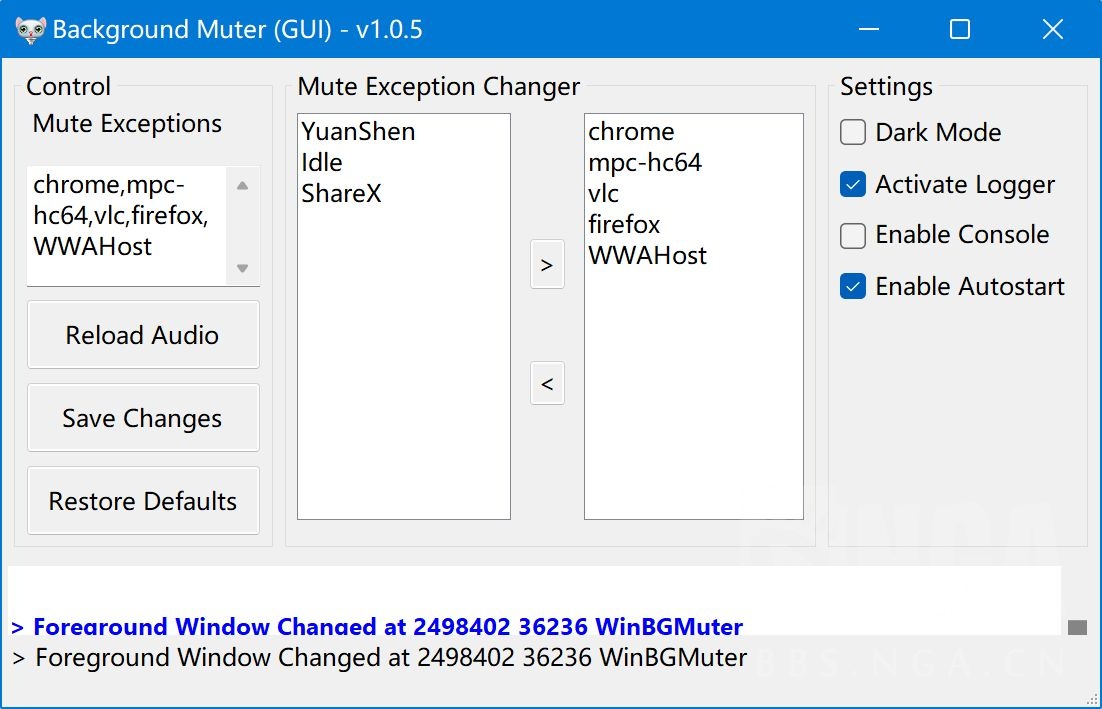The height and width of the screenshot is (709, 1102).
Task: Select chrome in the exceptions list
Action: pyautogui.click(x=631, y=132)
